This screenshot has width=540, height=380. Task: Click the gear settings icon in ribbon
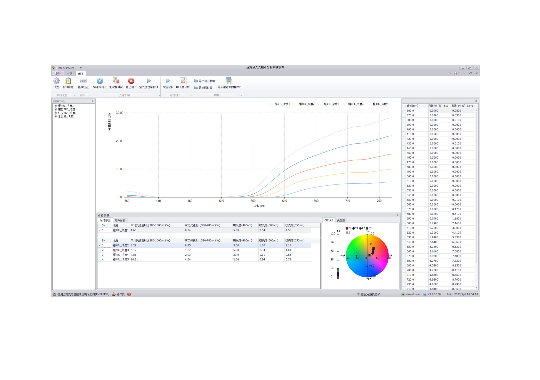click(56, 81)
